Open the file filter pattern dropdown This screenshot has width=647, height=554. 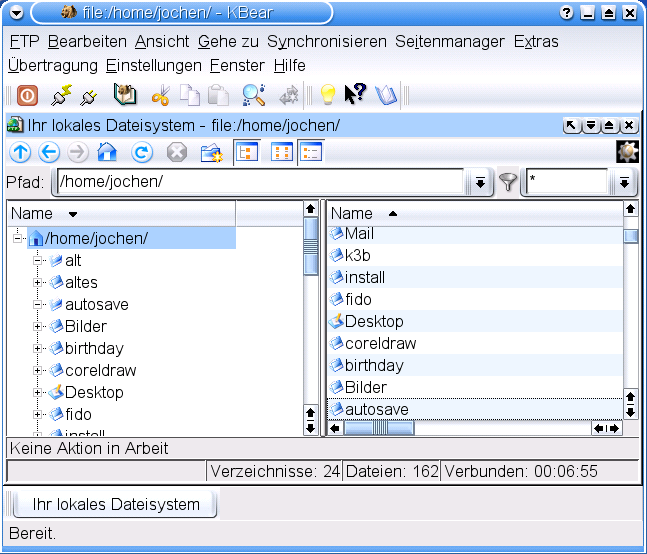click(x=624, y=183)
